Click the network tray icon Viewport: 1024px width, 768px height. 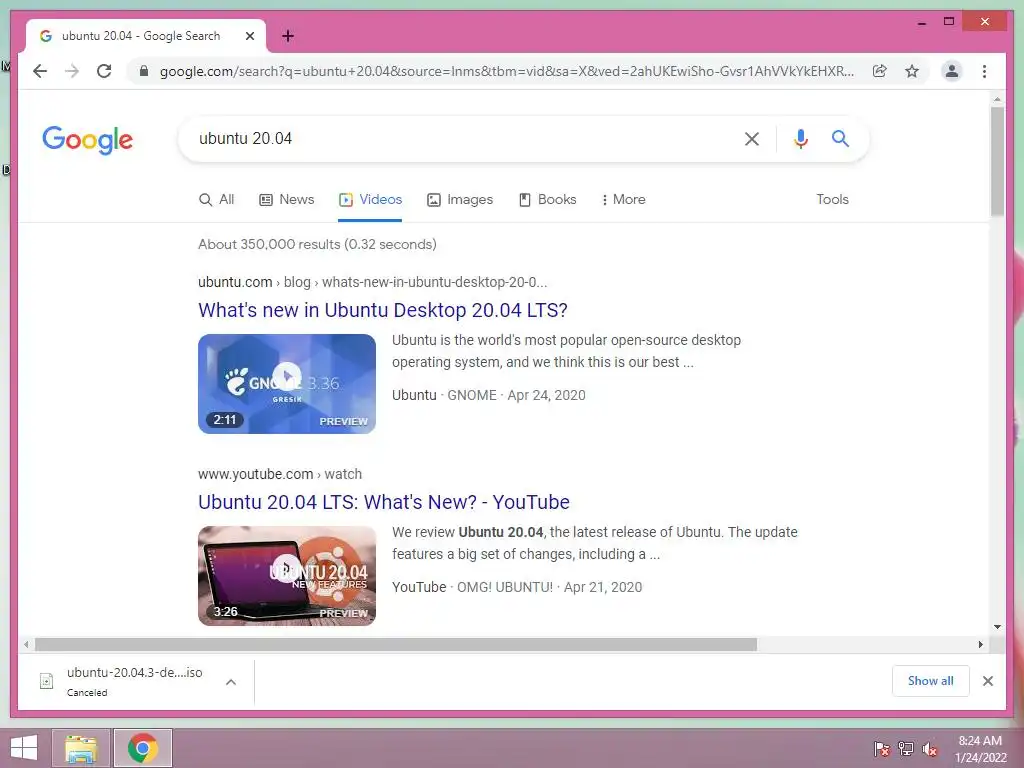pyautogui.click(x=906, y=749)
